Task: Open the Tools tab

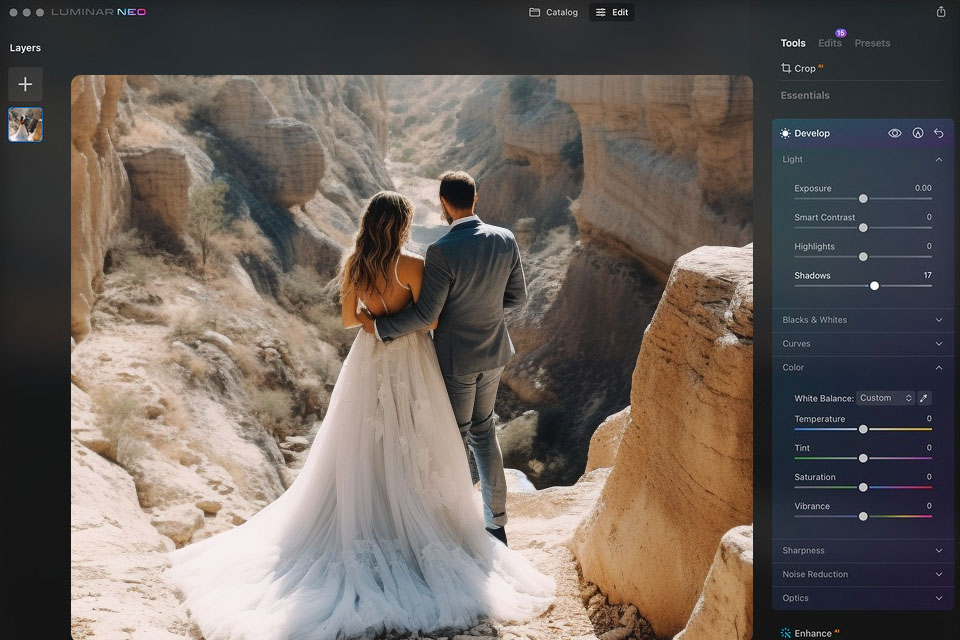Action: pyautogui.click(x=793, y=43)
